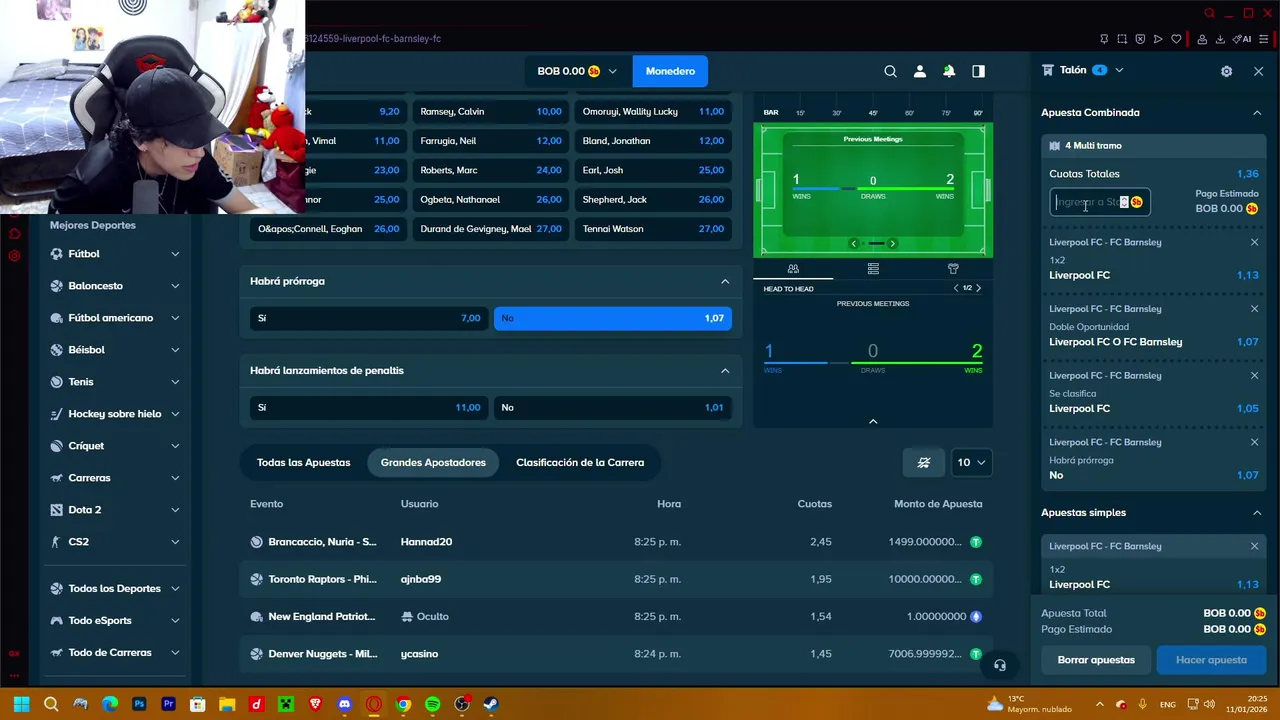Go to next head-to-head page arrow

(x=978, y=288)
